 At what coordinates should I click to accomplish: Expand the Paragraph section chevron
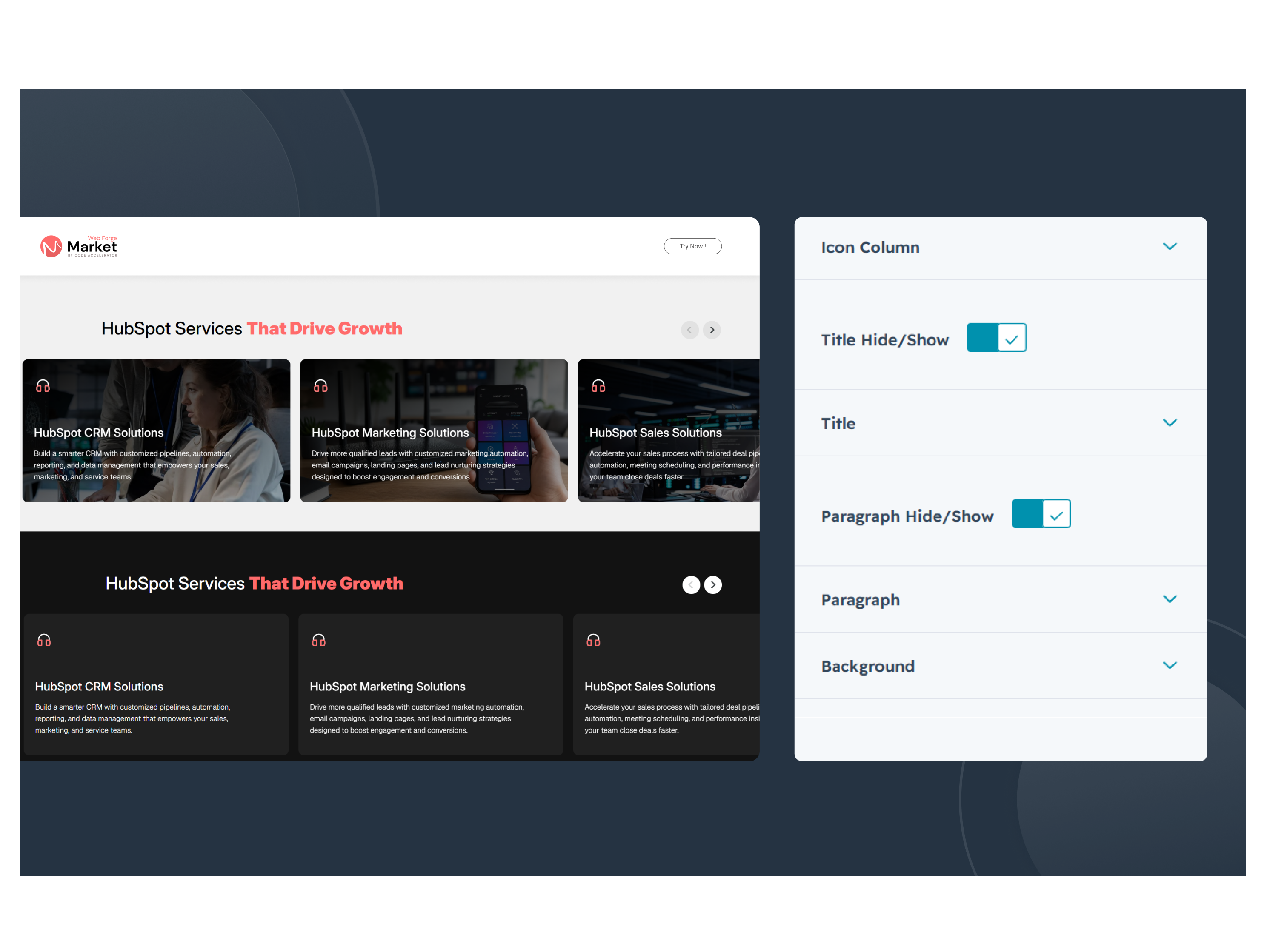tap(1170, 599)
